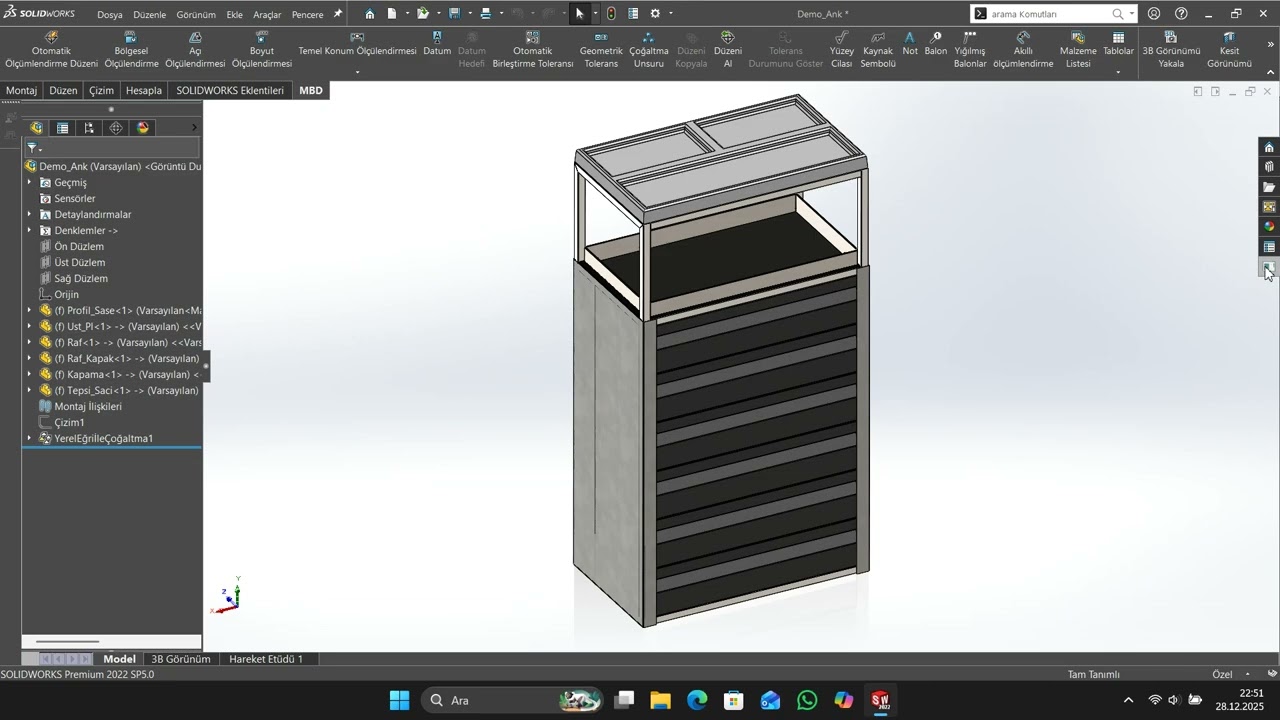1280x720 pixels.
Task: Open the Options gear icon
Action: (x=655, y=14)
